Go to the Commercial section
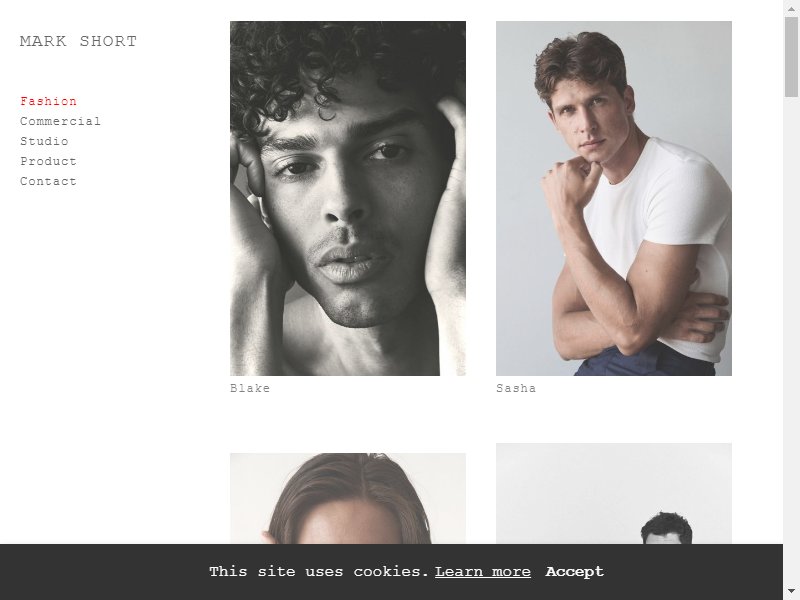The image size is (800, 600). point(60,121)
